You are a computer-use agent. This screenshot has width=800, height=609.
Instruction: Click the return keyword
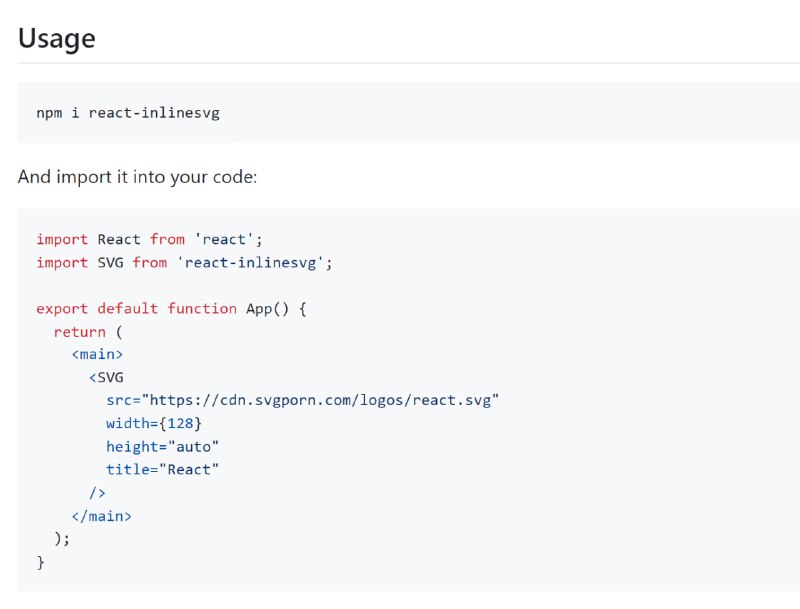click(80, 332)
